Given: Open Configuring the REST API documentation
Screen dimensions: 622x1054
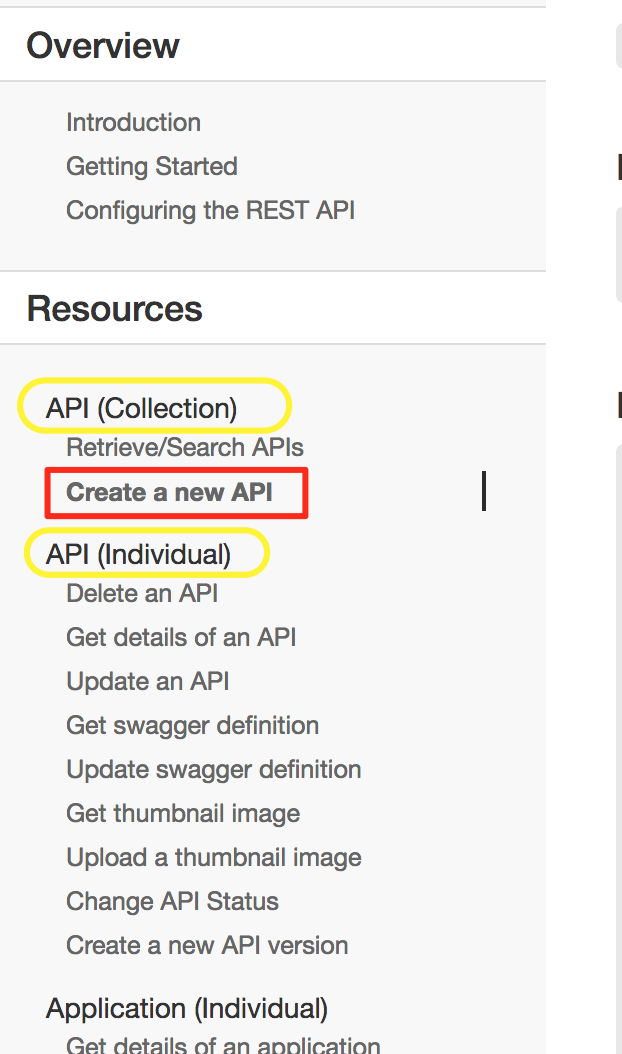Looking at the screenshot, I should [x=211, y=210].
